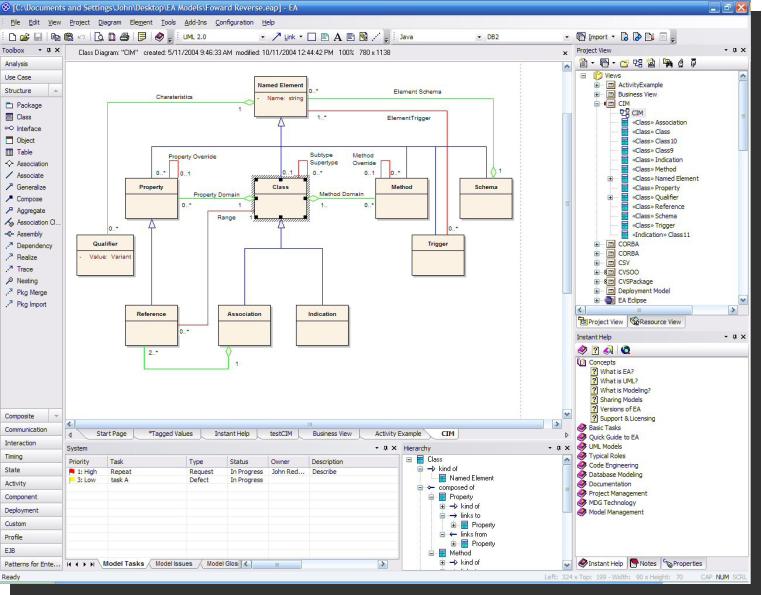The image size is (762, 595).
Task: Select the Named Element class on diagram
Action: [280, 96]
